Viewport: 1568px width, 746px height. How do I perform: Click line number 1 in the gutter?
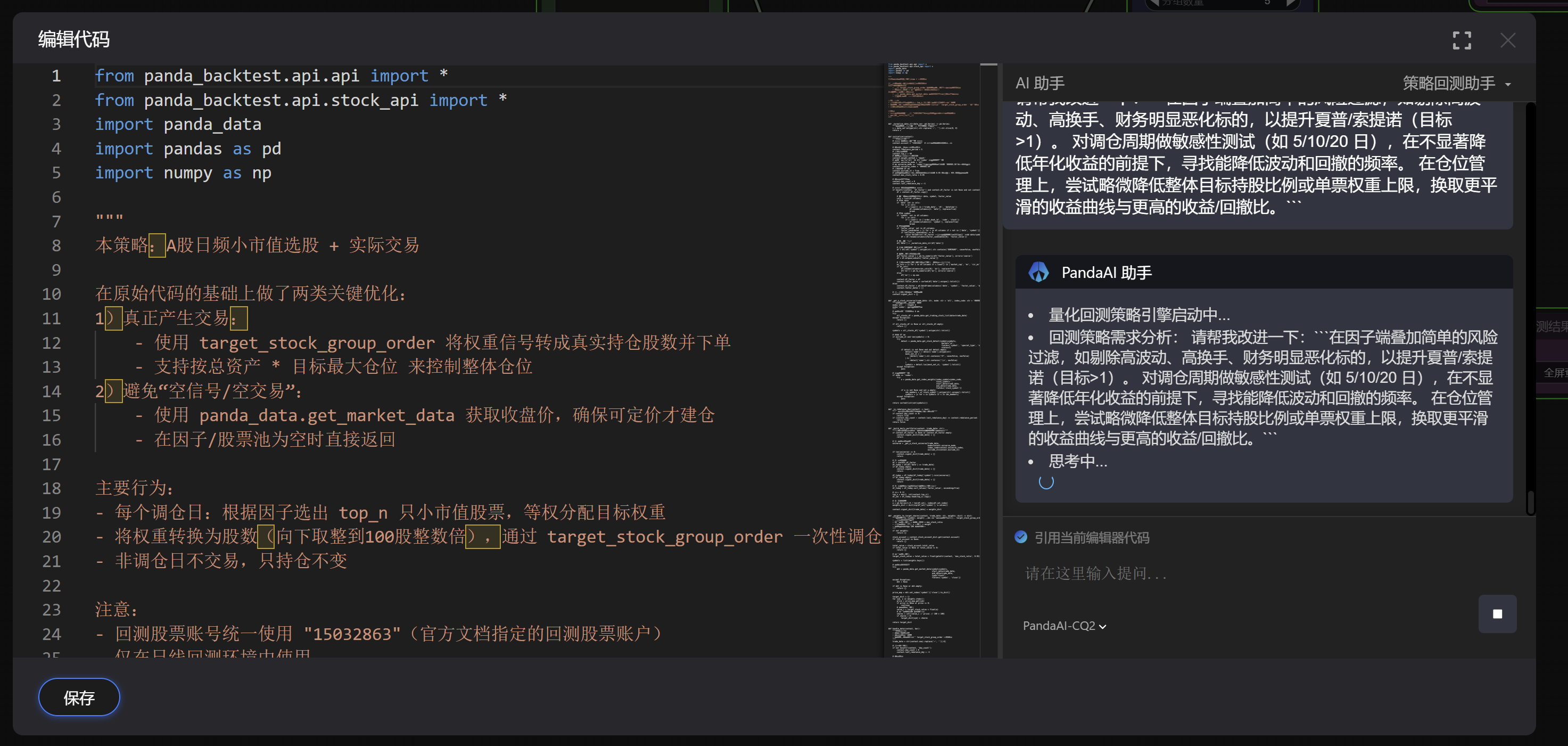click(56, 76)
